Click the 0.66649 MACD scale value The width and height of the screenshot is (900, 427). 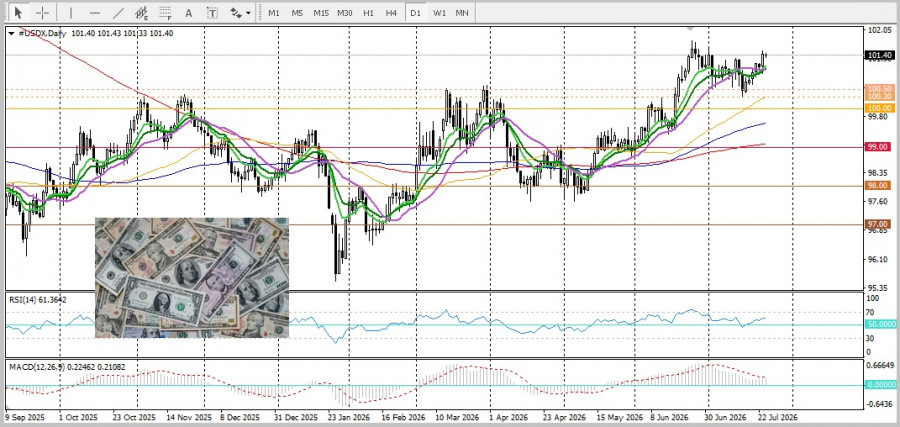click(880, 365)
